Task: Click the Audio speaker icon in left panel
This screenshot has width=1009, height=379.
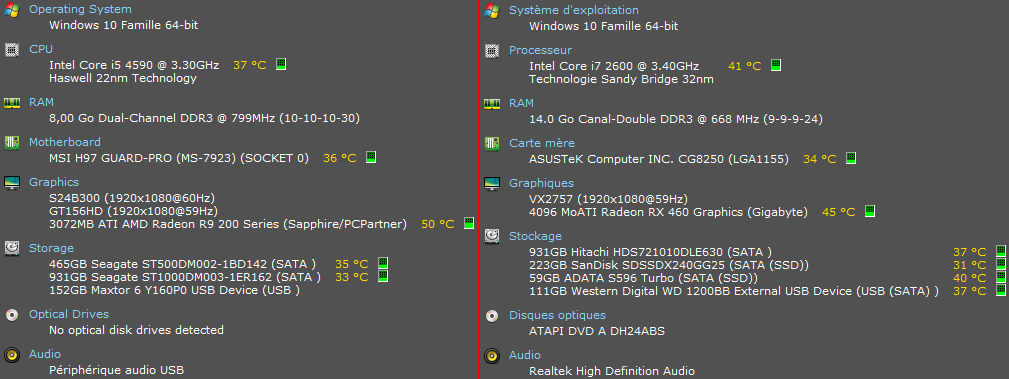Action: 12,355
